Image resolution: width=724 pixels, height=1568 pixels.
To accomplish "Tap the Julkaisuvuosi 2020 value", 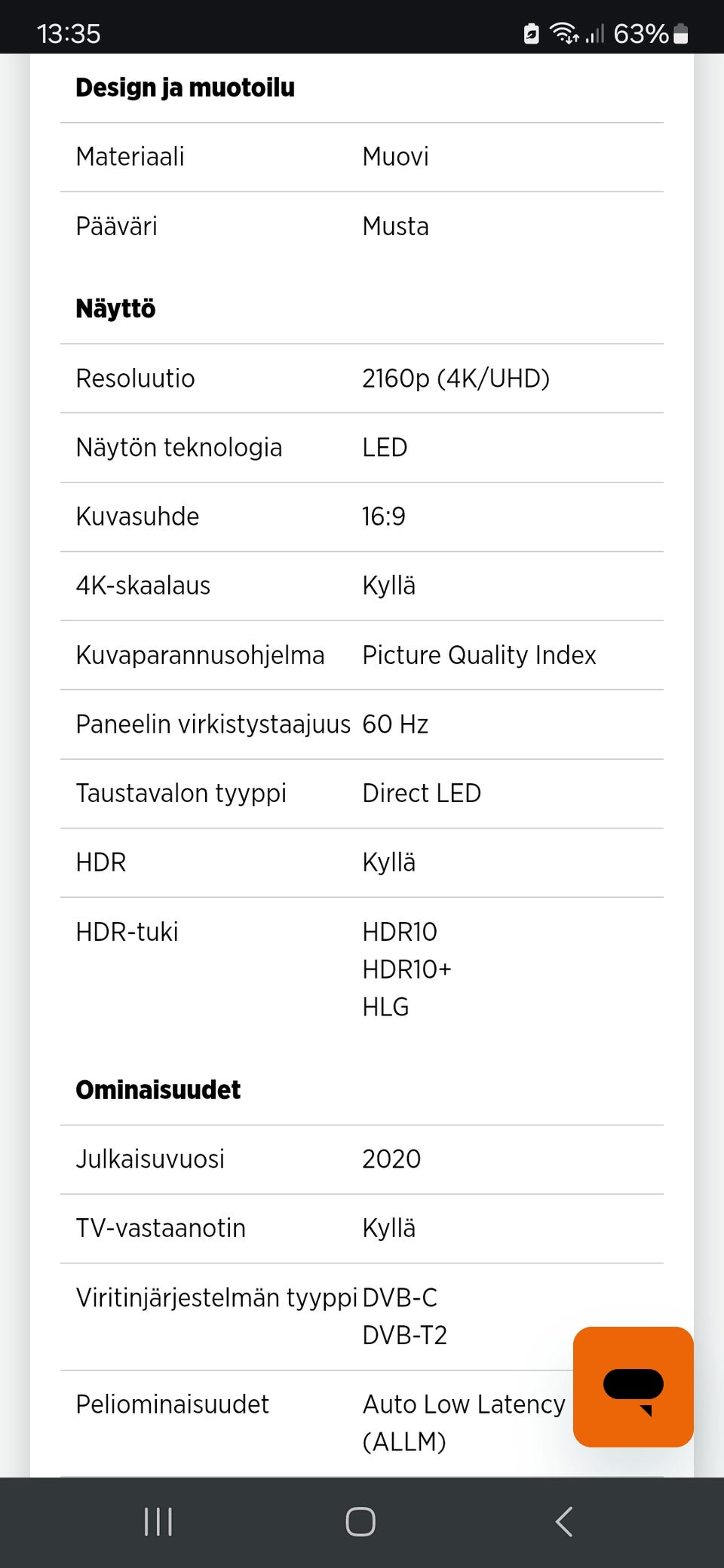I will 391,1159.
